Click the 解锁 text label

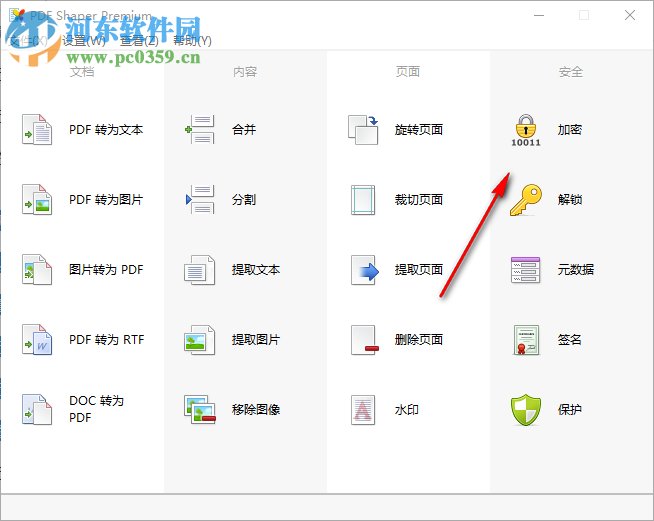click(x=570, y=200)
